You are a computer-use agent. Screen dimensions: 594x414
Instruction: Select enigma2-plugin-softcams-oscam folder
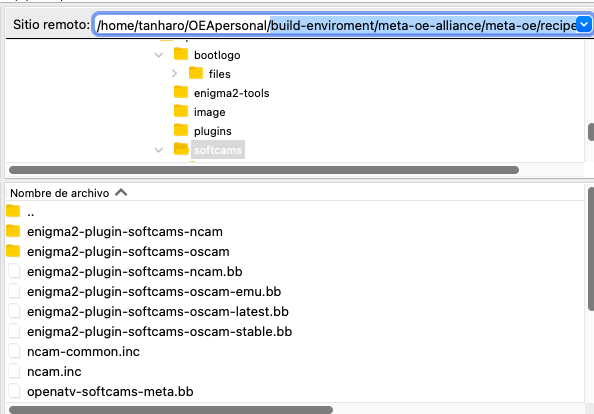click(x=128, y=252)
